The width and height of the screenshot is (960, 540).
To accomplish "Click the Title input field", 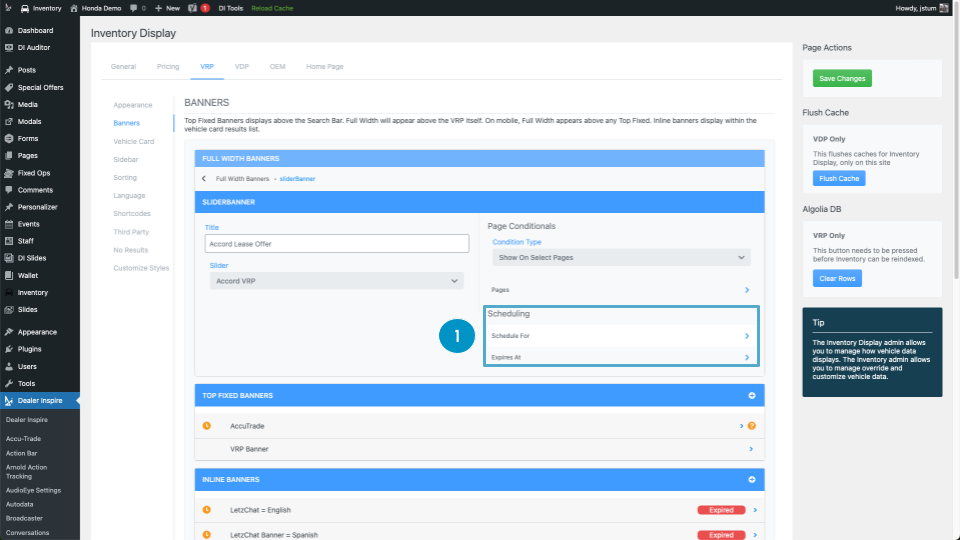I will [x=337, y=244].
